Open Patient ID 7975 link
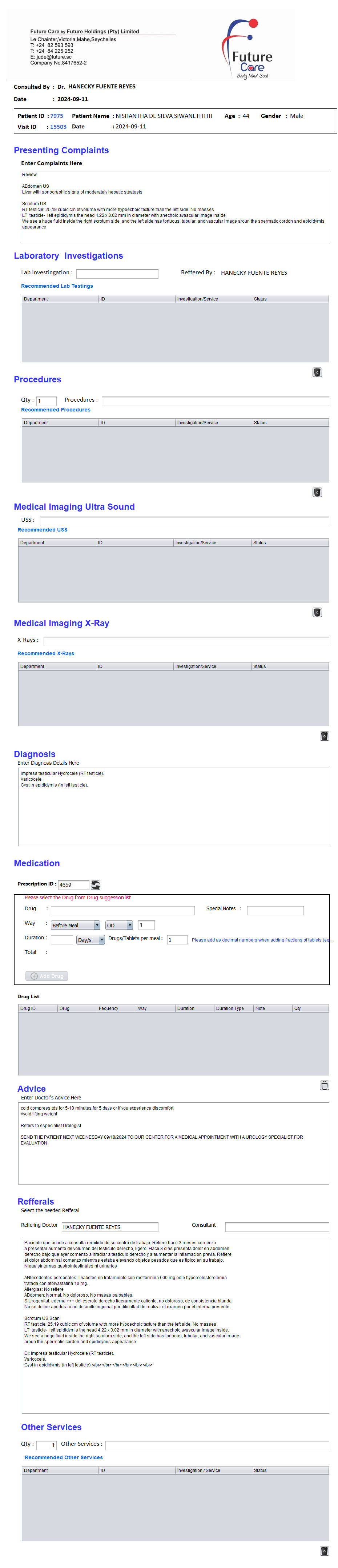 tap(57, 116)
